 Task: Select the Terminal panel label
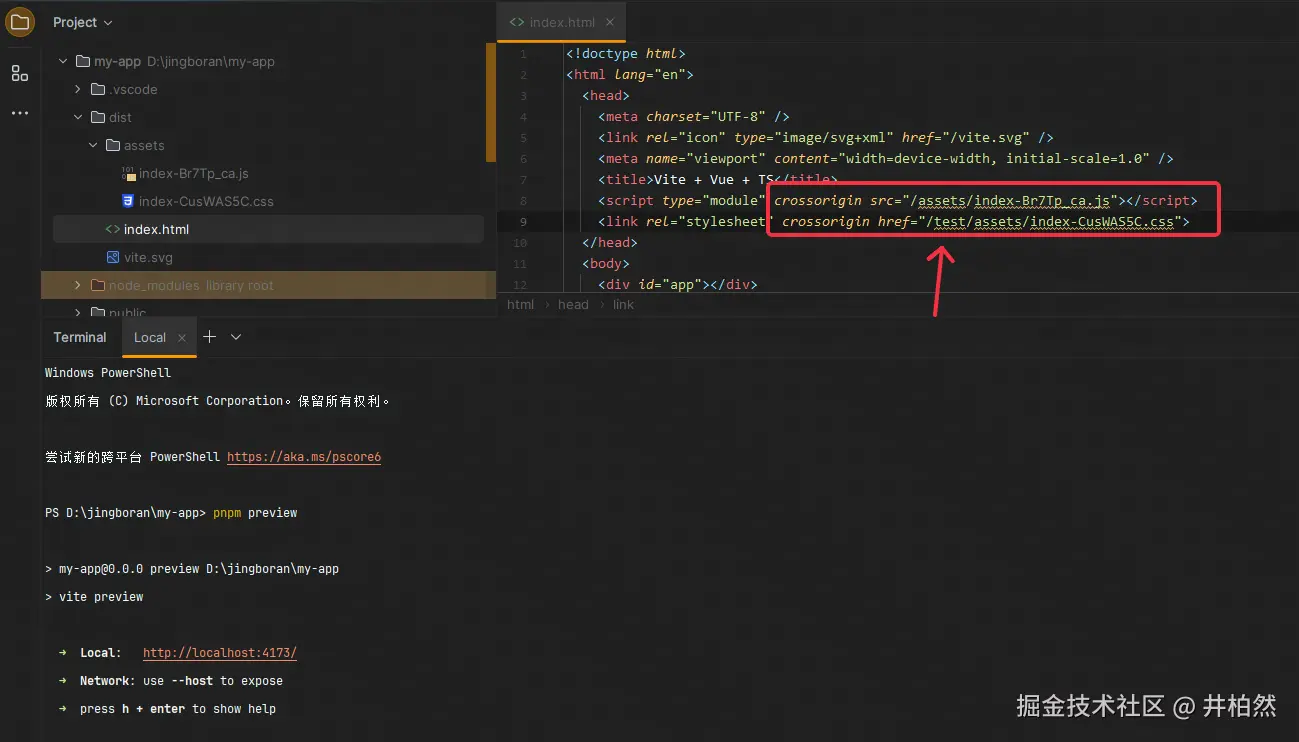coord(80,337)
